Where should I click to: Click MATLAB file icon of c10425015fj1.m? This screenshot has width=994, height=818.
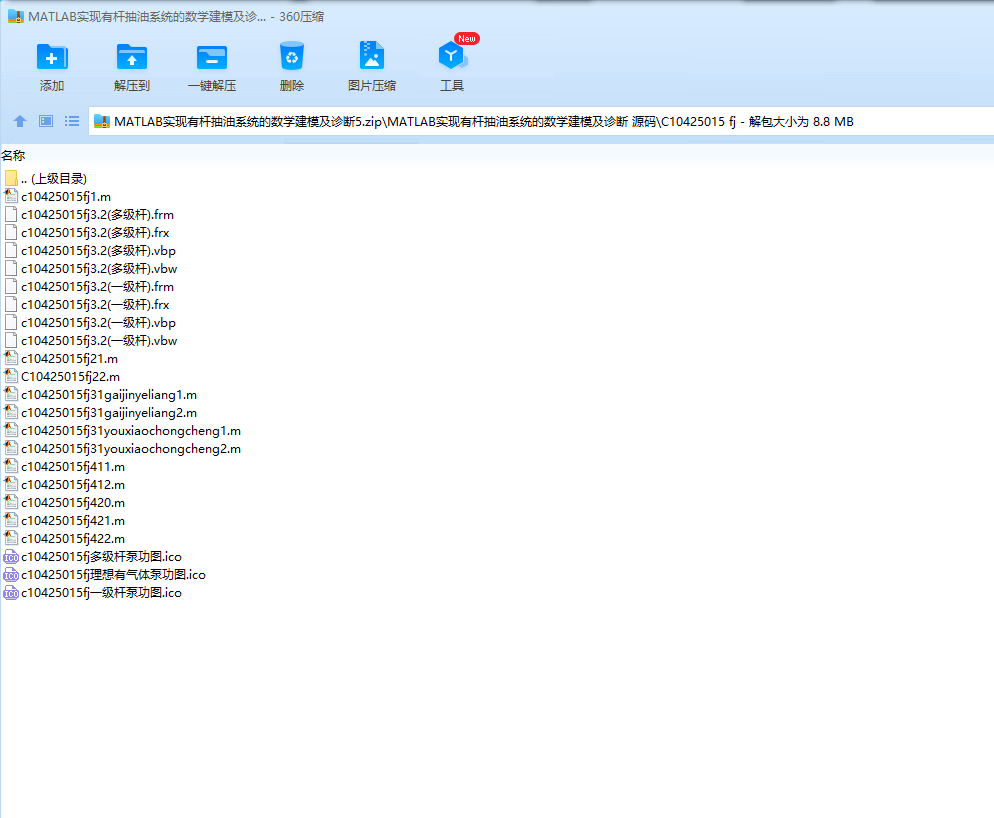(11, 197)
